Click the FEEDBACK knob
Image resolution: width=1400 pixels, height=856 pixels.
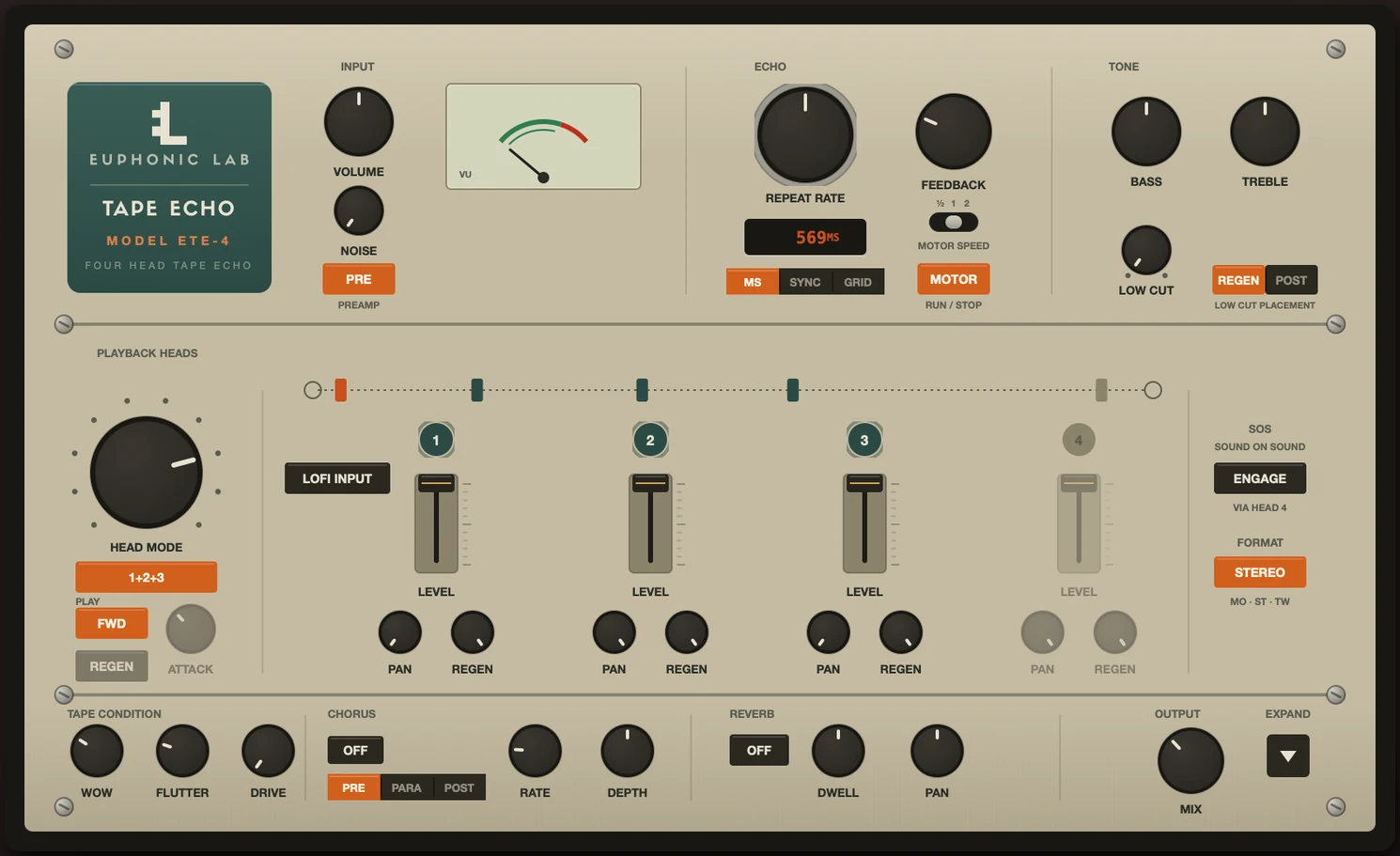954,132
